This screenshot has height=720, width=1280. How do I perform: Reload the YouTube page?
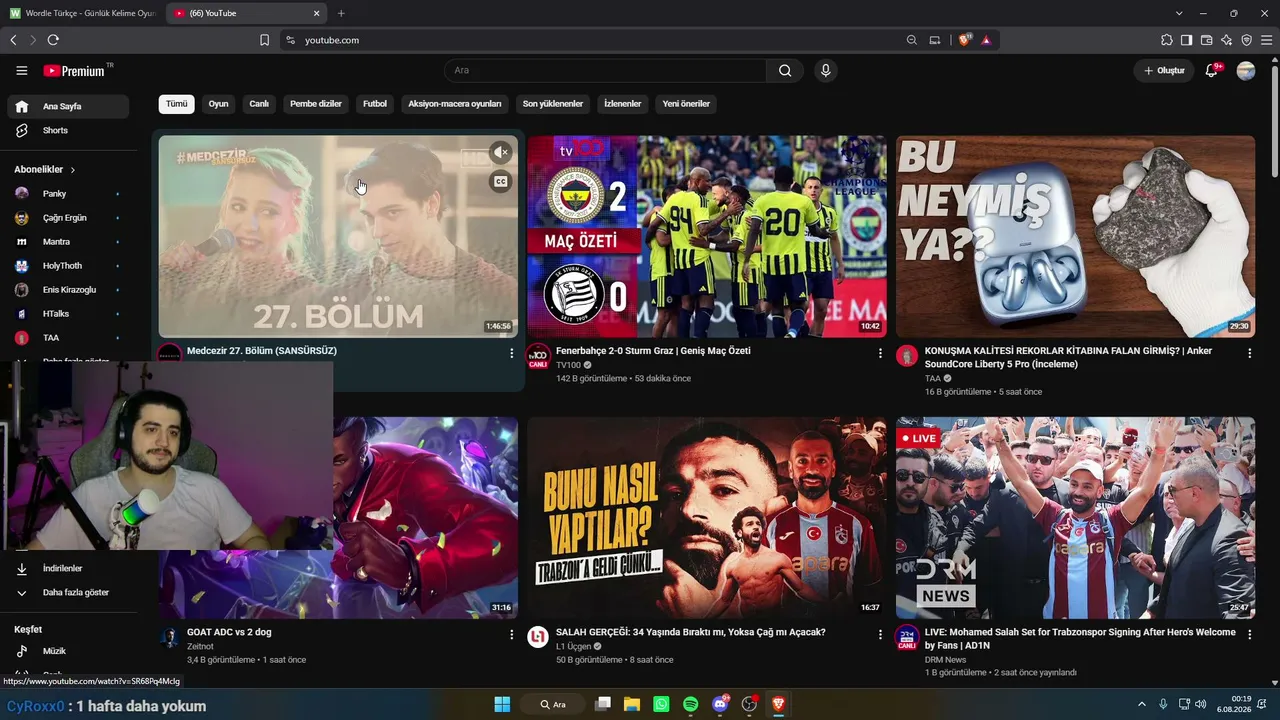pos(53,40)
